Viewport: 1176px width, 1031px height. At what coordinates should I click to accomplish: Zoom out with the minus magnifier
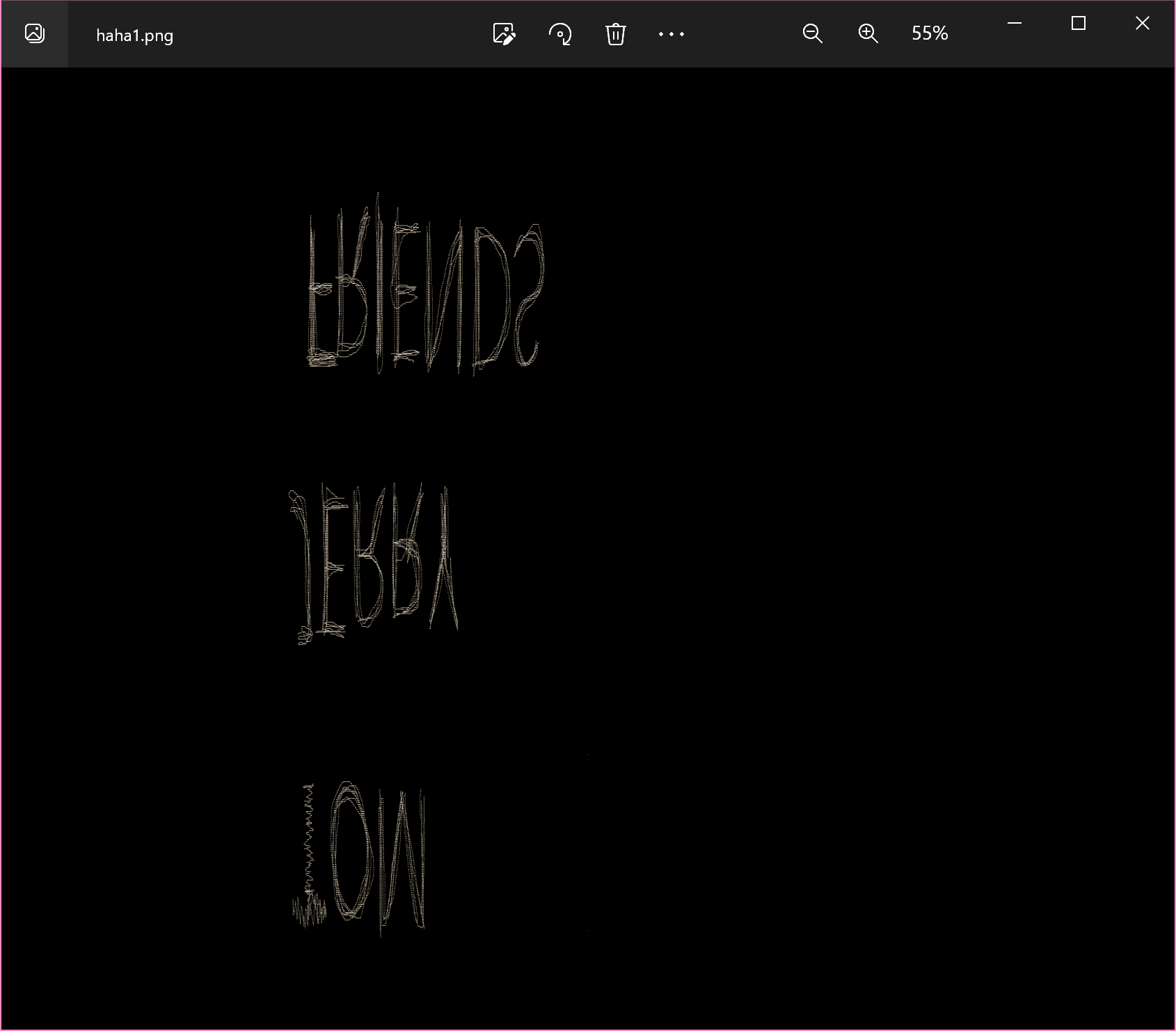[812, 33]
